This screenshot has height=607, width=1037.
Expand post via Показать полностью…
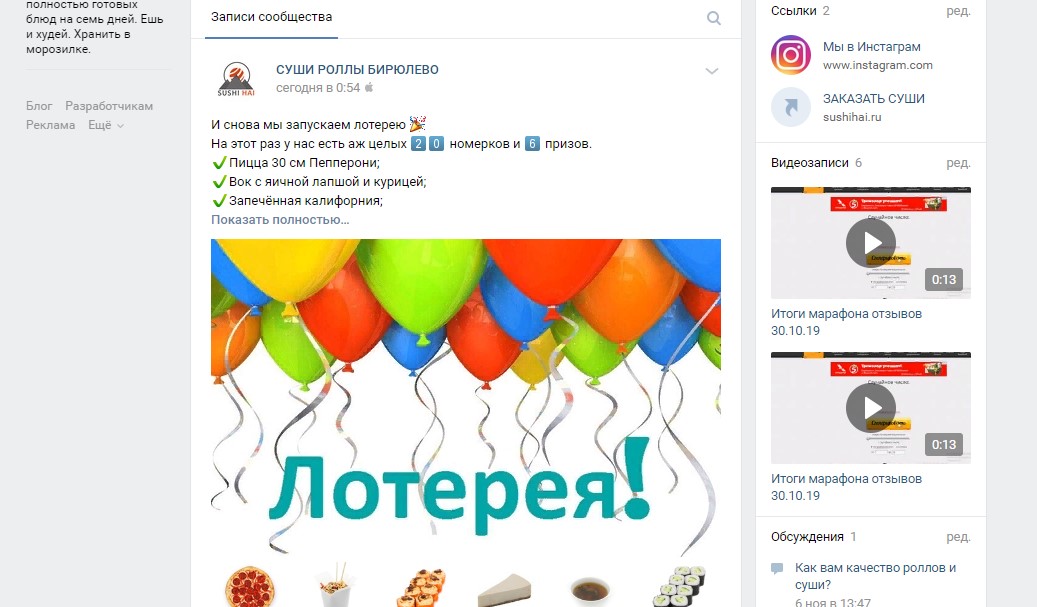(x=280, y=220)
